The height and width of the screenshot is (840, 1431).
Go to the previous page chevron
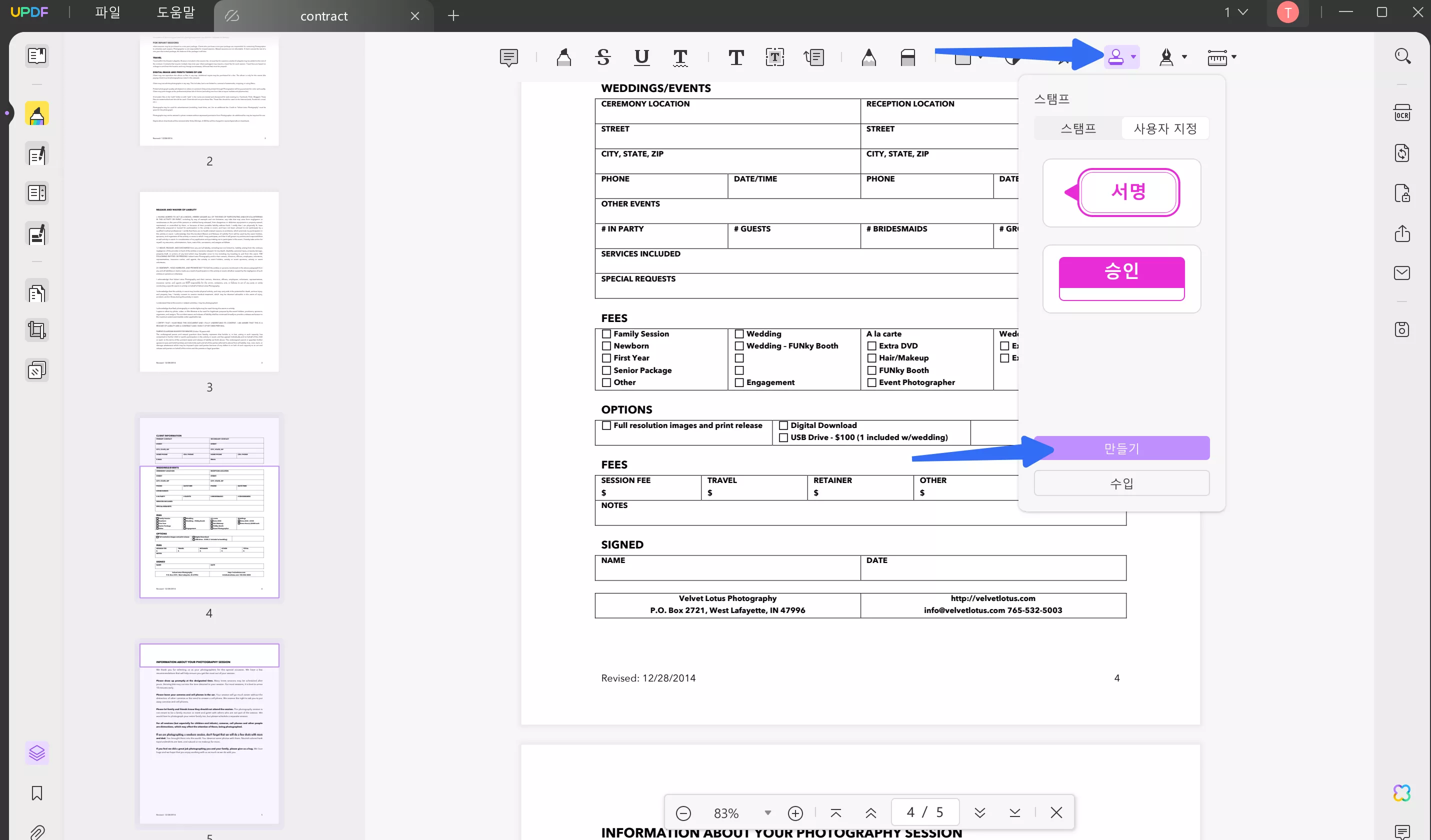(x=870, y=812)
